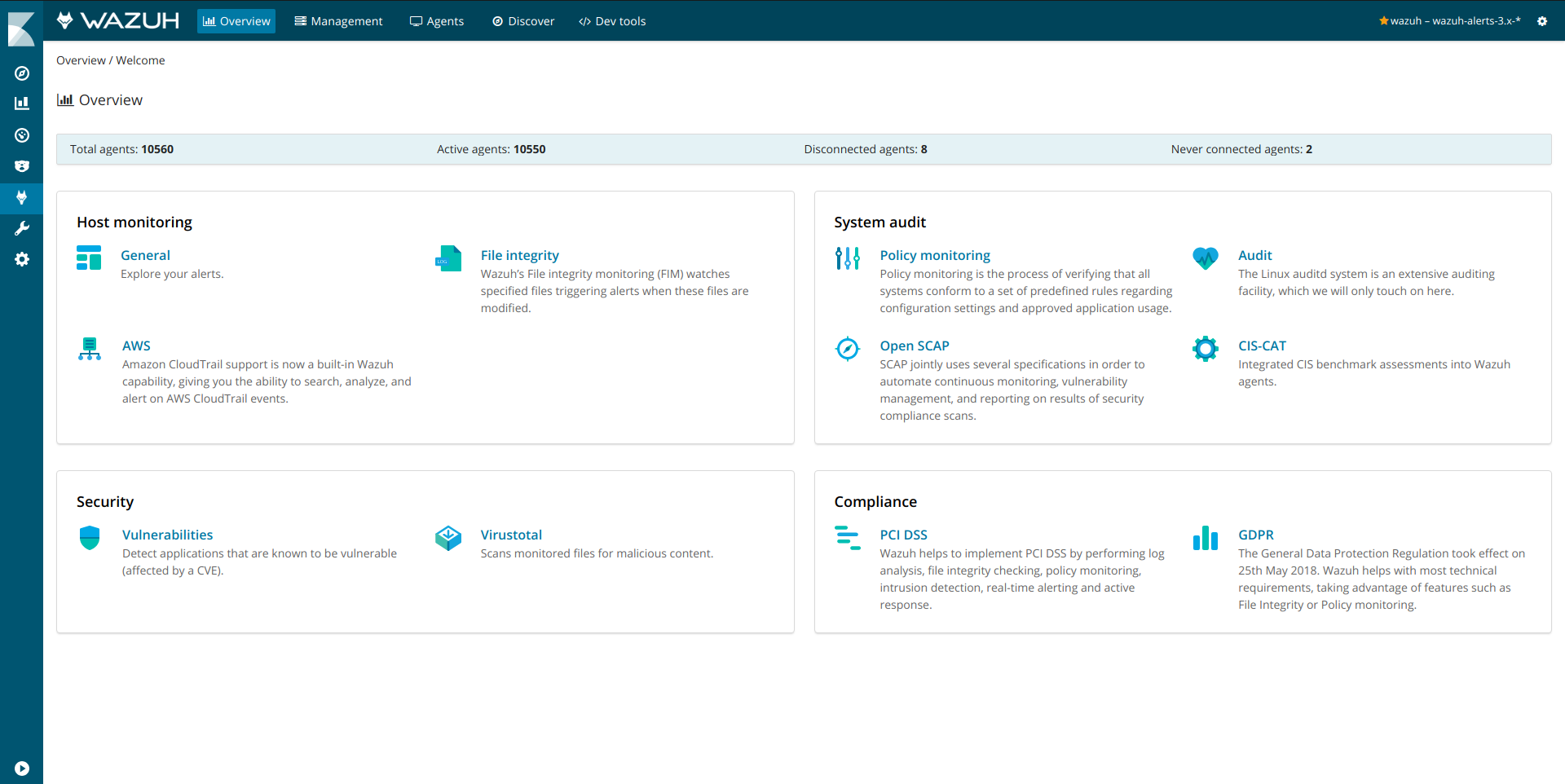The image size is (1565, 784).
Task: Click the 'Compliance' section heading
Action: click(x=875, y=502)
